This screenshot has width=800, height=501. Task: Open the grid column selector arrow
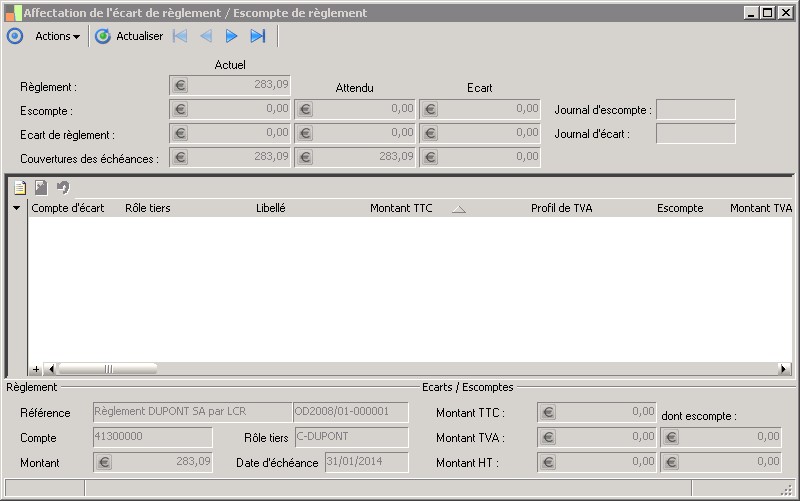point(16,208)
